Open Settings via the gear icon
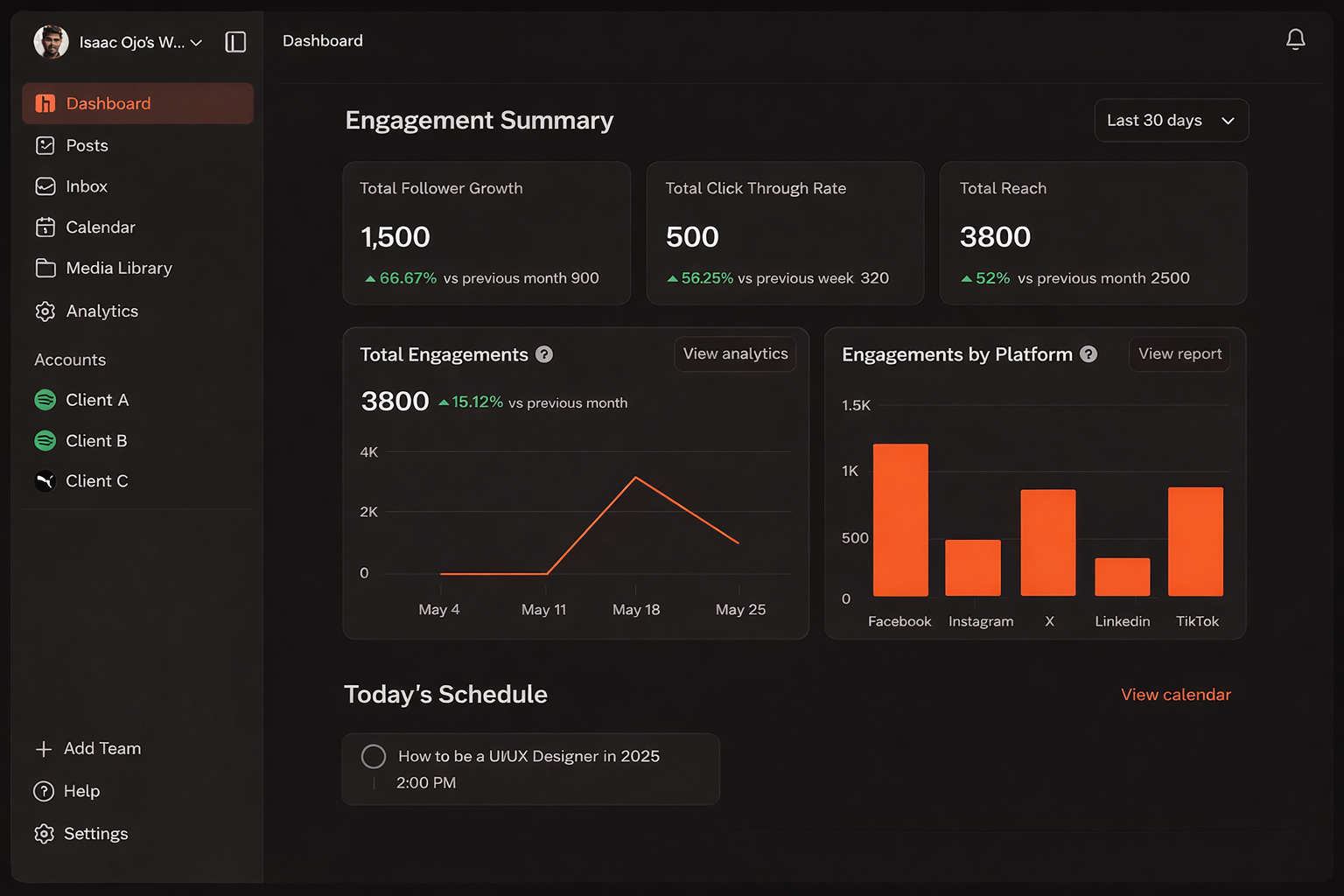Screen dimensions: 1344x896 pyautogui.click(x=44, y=834)
